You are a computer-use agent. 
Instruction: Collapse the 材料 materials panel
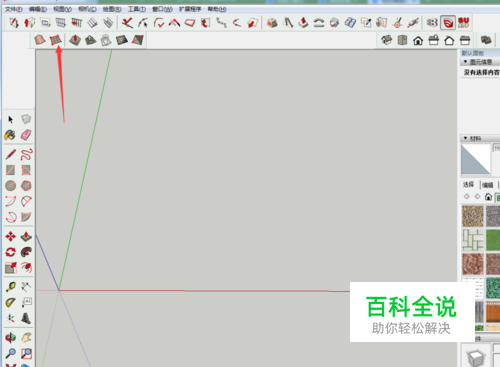coord(466,138)
